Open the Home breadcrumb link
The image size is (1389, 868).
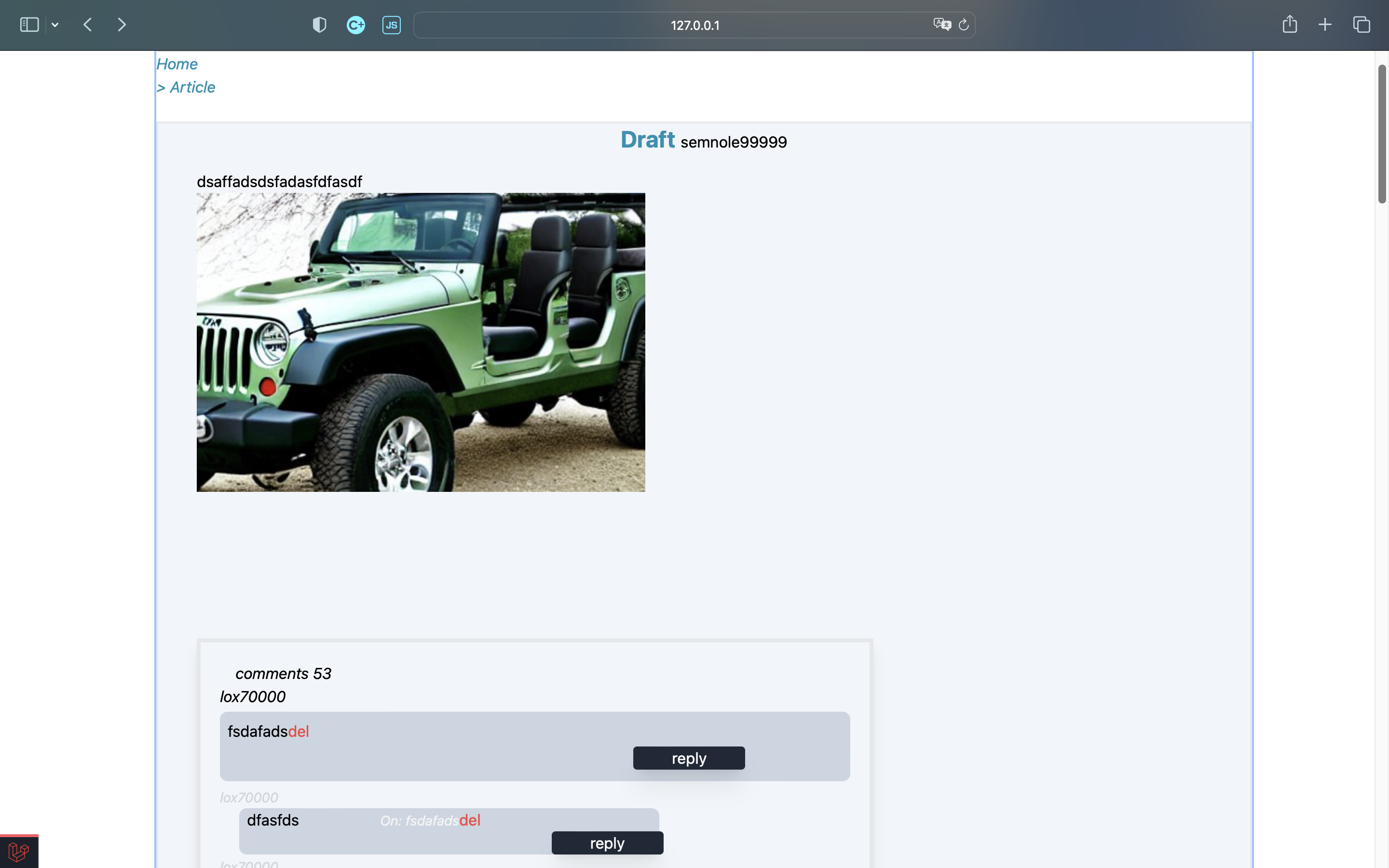tap(177, 64)
